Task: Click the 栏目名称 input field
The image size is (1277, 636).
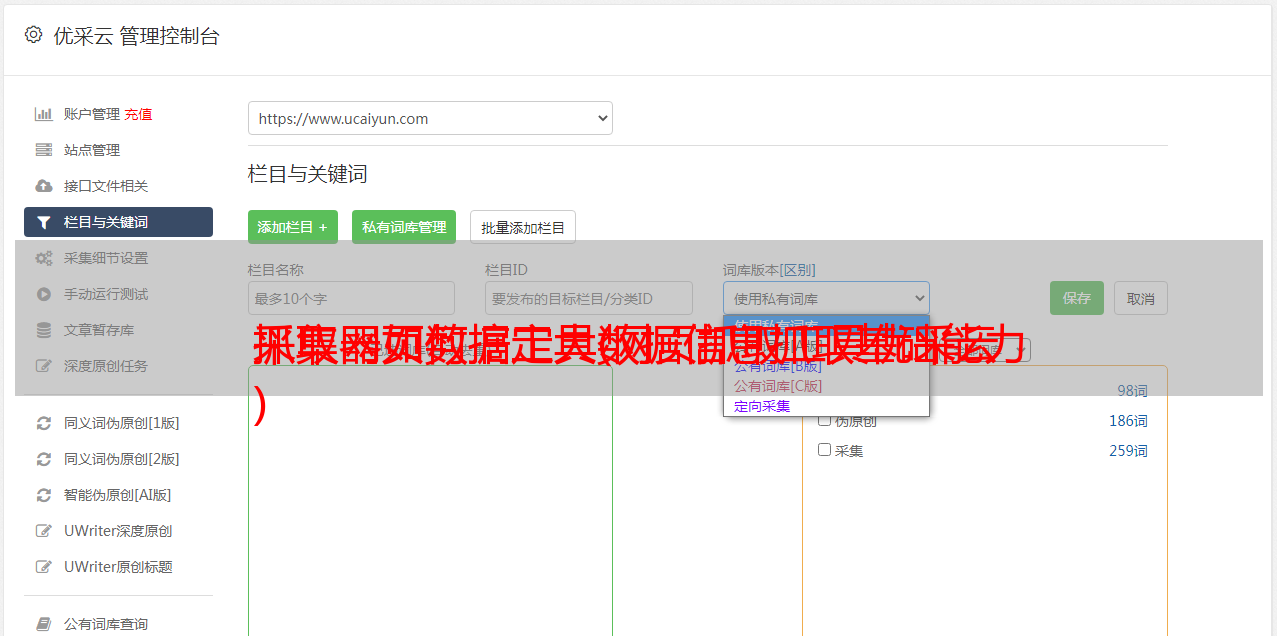Action: (351, 298)
